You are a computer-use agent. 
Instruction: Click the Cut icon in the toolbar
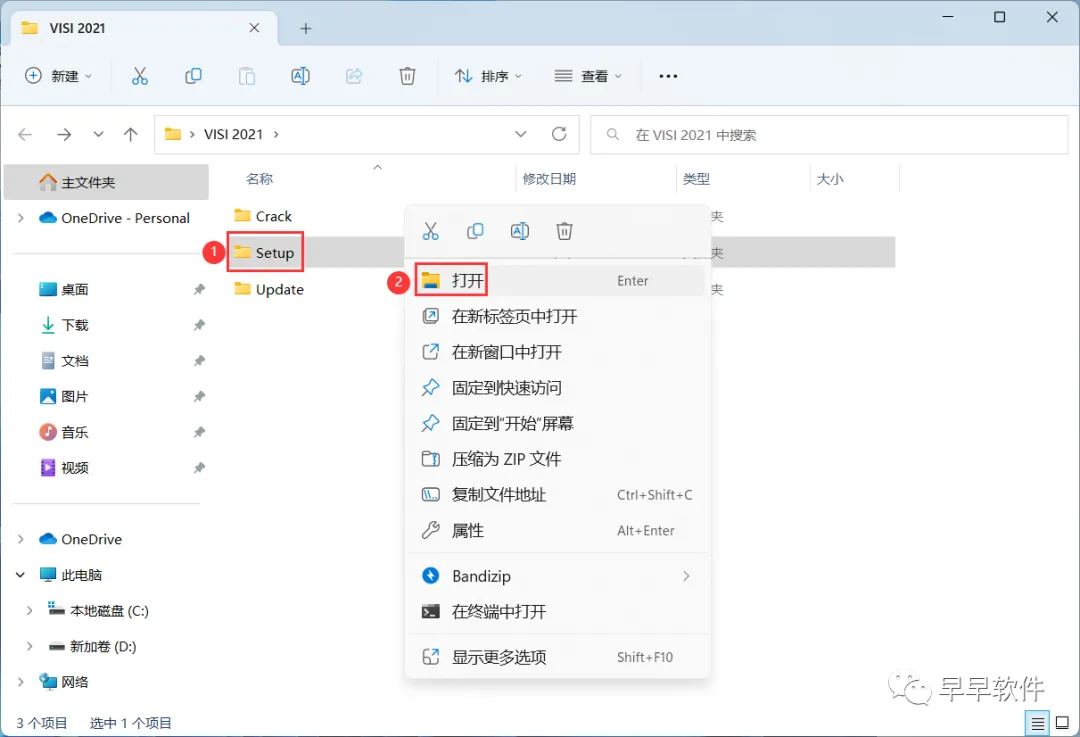140,76
